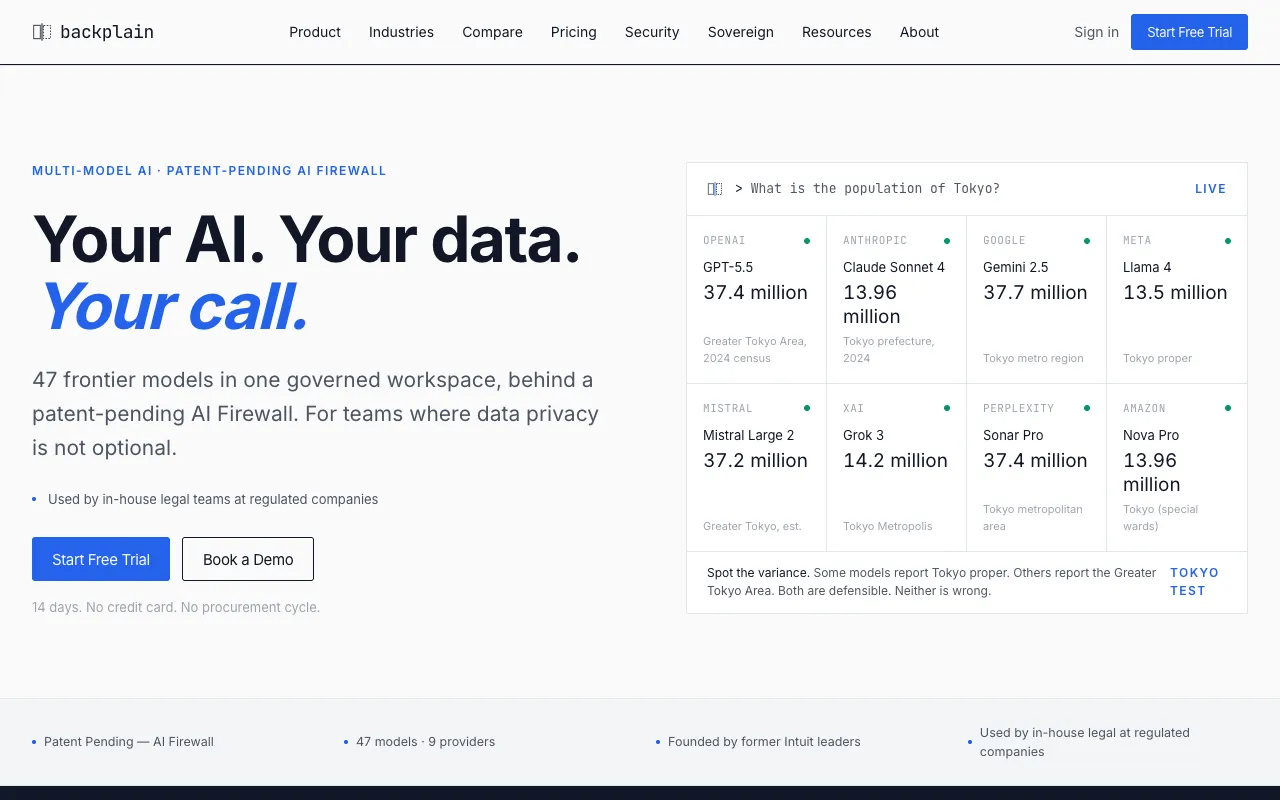
Task: Click 'Greater Tokyo Area, 2024 census' note
Action: point(755,349)
